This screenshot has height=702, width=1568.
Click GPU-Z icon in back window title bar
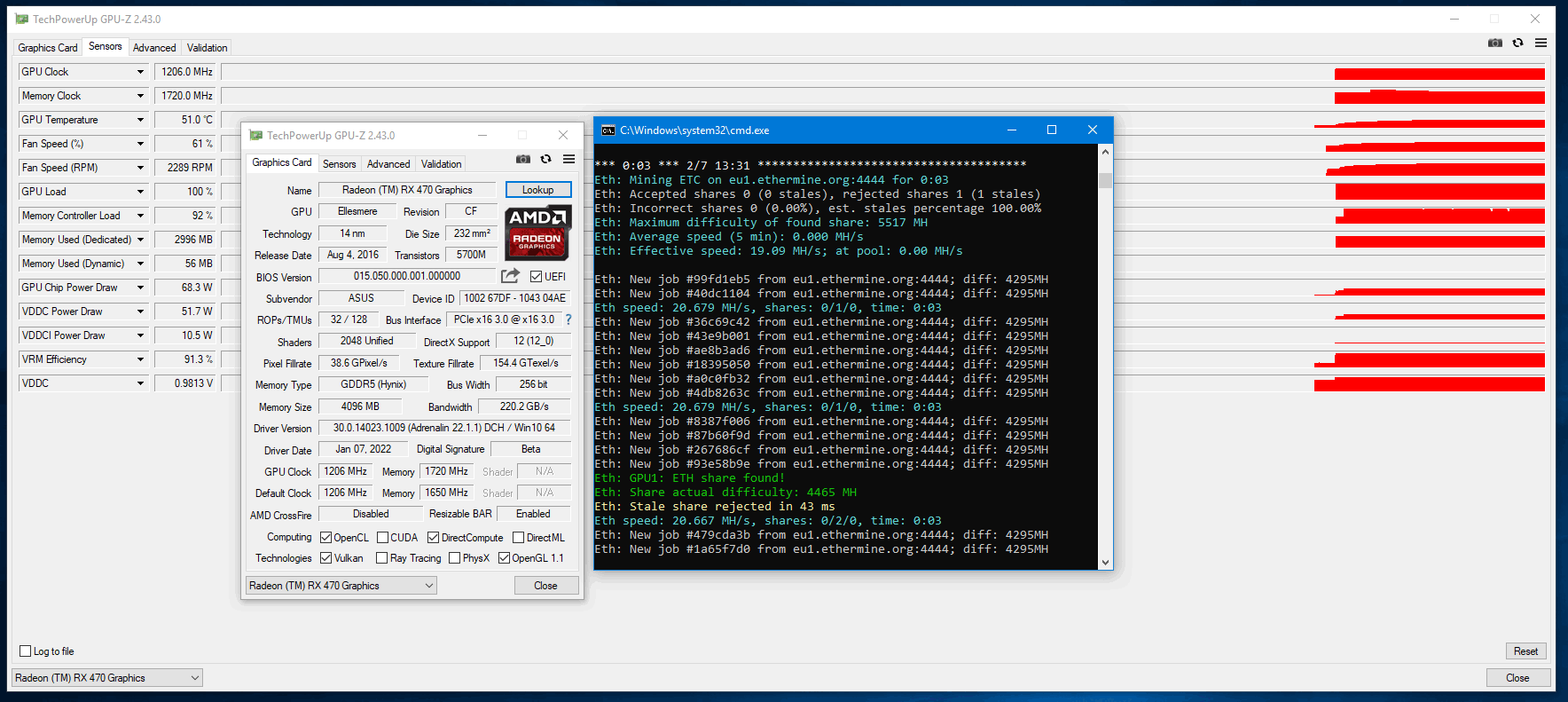coord(22,19)
